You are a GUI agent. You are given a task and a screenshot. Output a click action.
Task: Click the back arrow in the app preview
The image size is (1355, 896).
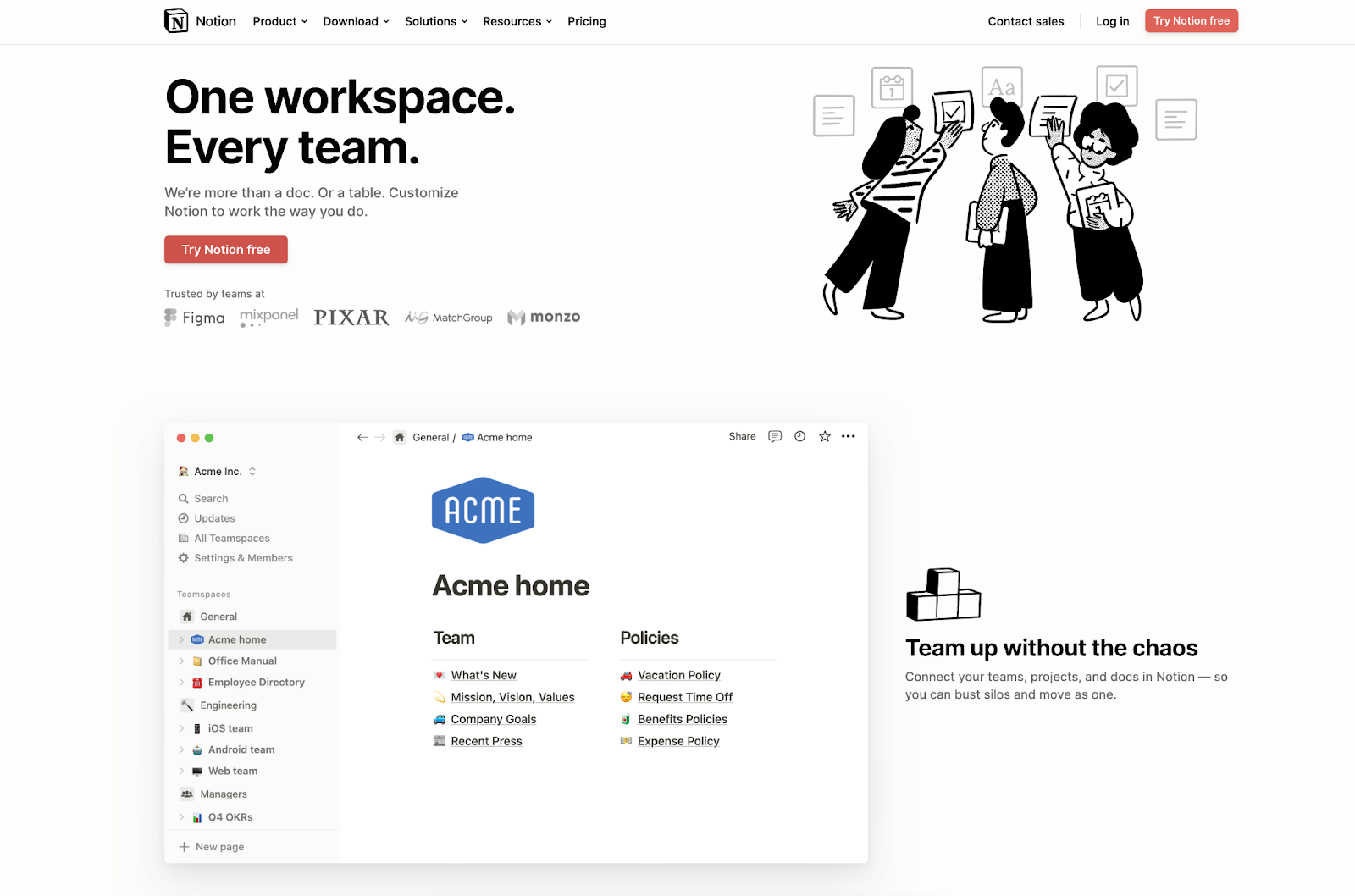click(x=362, y=437)
